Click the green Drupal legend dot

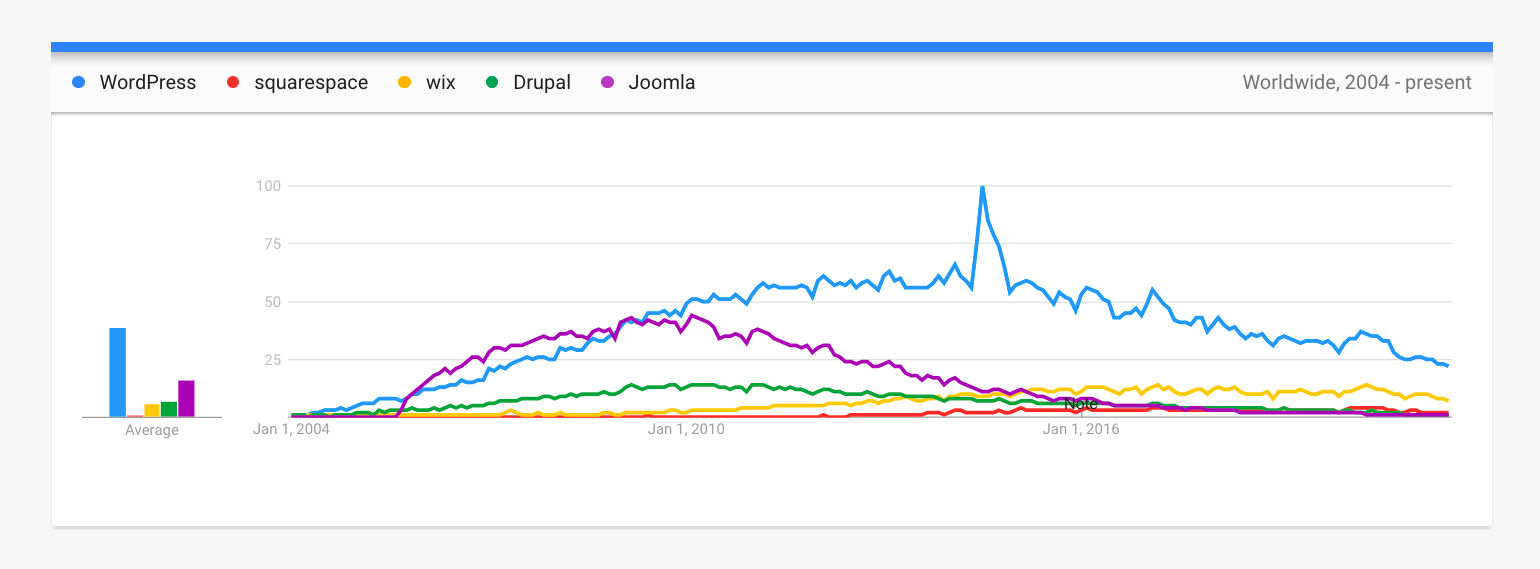click(x=492, y=82)
